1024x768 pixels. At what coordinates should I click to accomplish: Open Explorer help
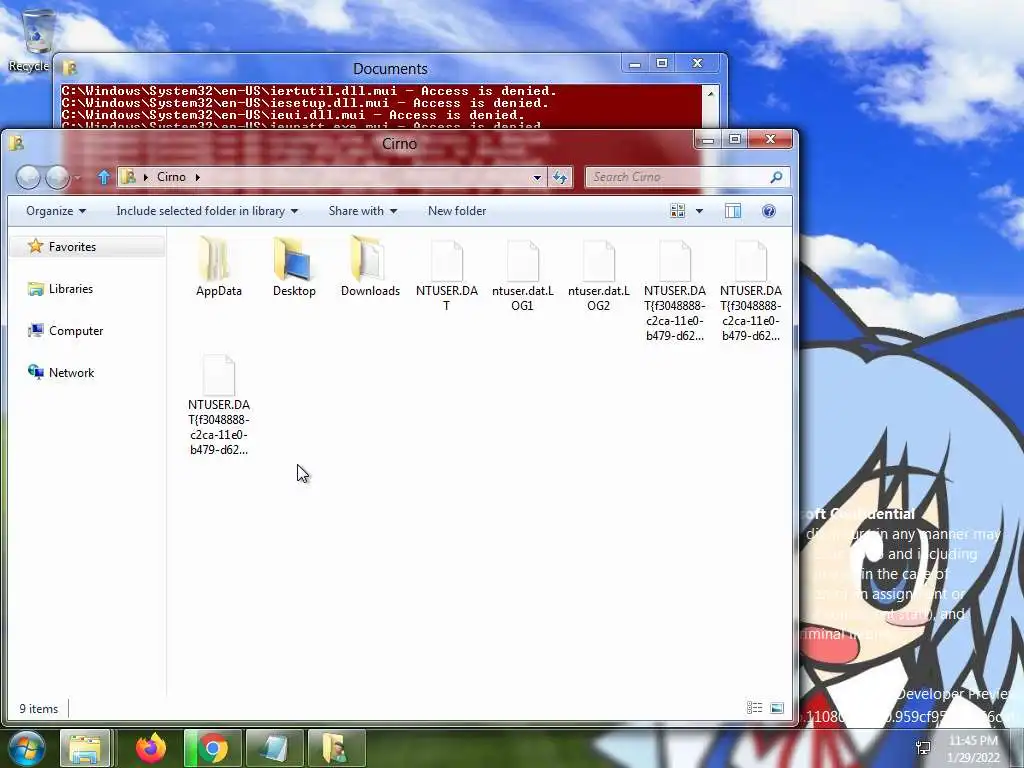coord(769,211)
